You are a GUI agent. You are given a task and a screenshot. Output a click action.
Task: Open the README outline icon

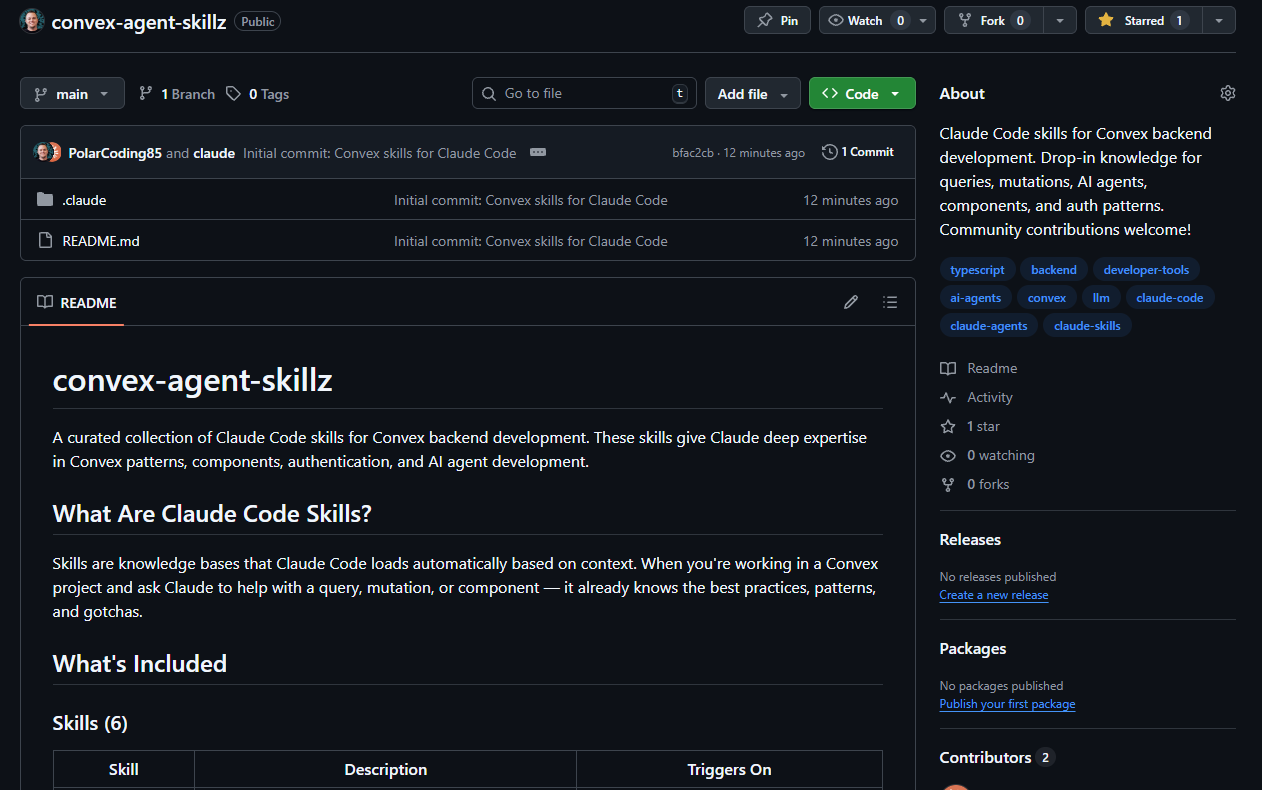[889, 301]
